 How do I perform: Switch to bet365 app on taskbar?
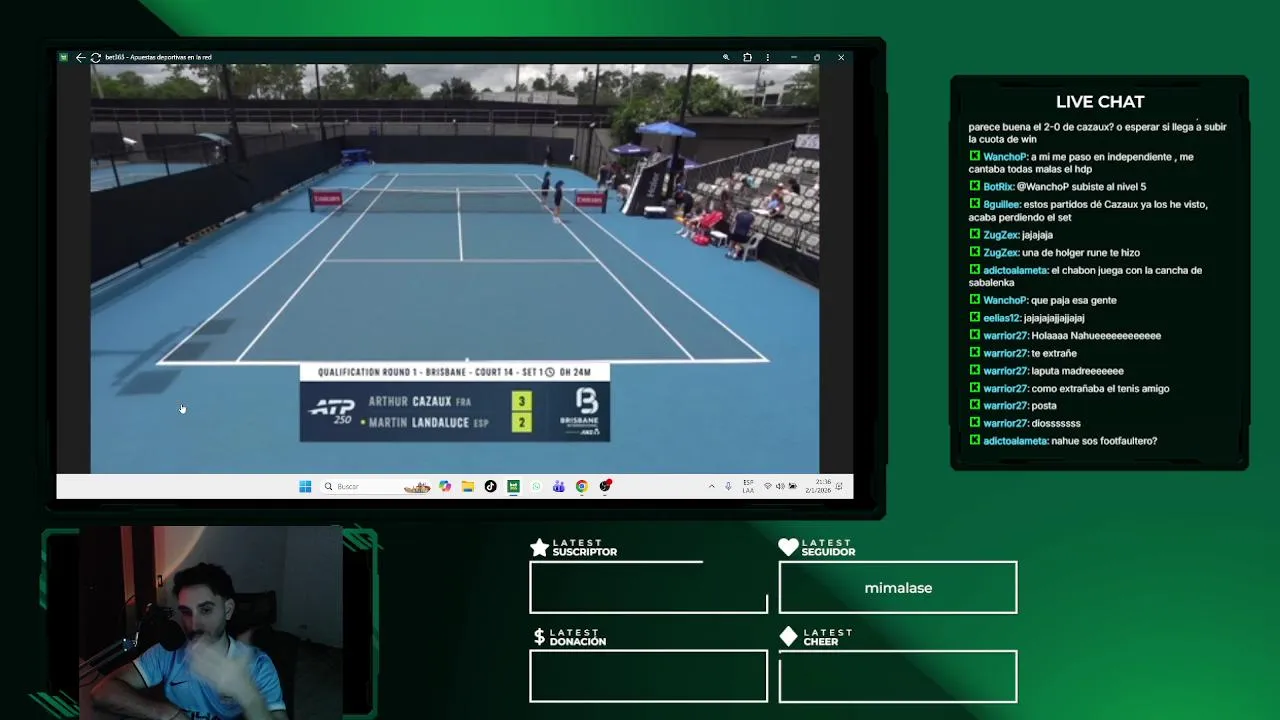click(x=513, y=486)
